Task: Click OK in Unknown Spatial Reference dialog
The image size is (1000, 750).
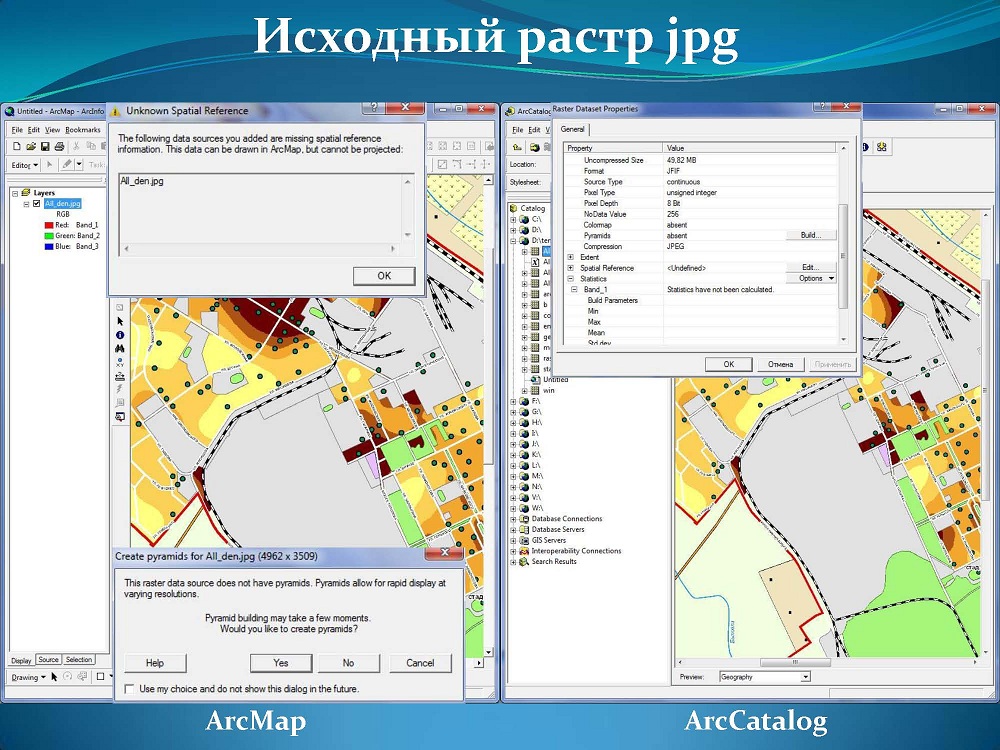Action: tap(384, 276)
